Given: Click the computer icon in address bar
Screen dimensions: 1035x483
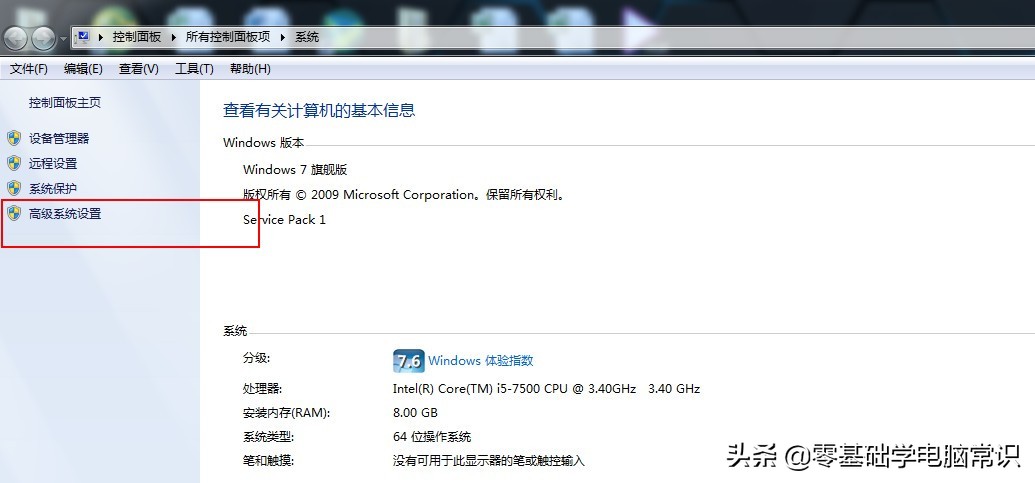Looking at the screenshot, I should point(83,37).
